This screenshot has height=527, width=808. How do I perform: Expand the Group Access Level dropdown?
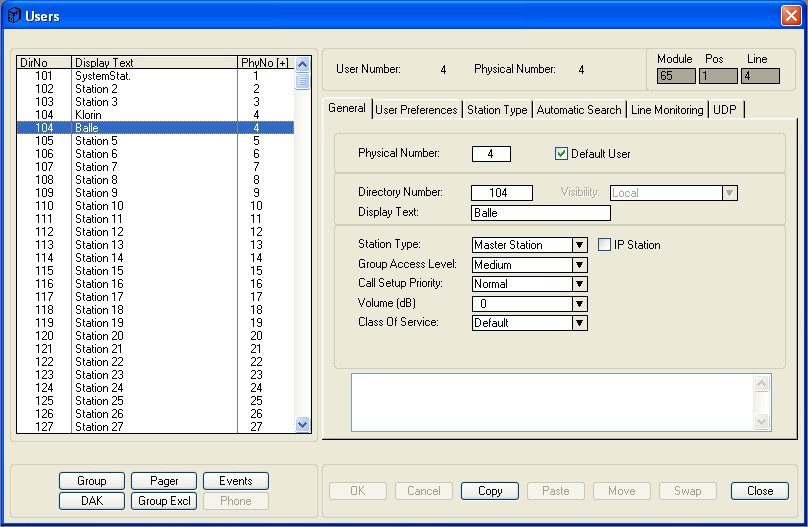[x=579, y=265]
